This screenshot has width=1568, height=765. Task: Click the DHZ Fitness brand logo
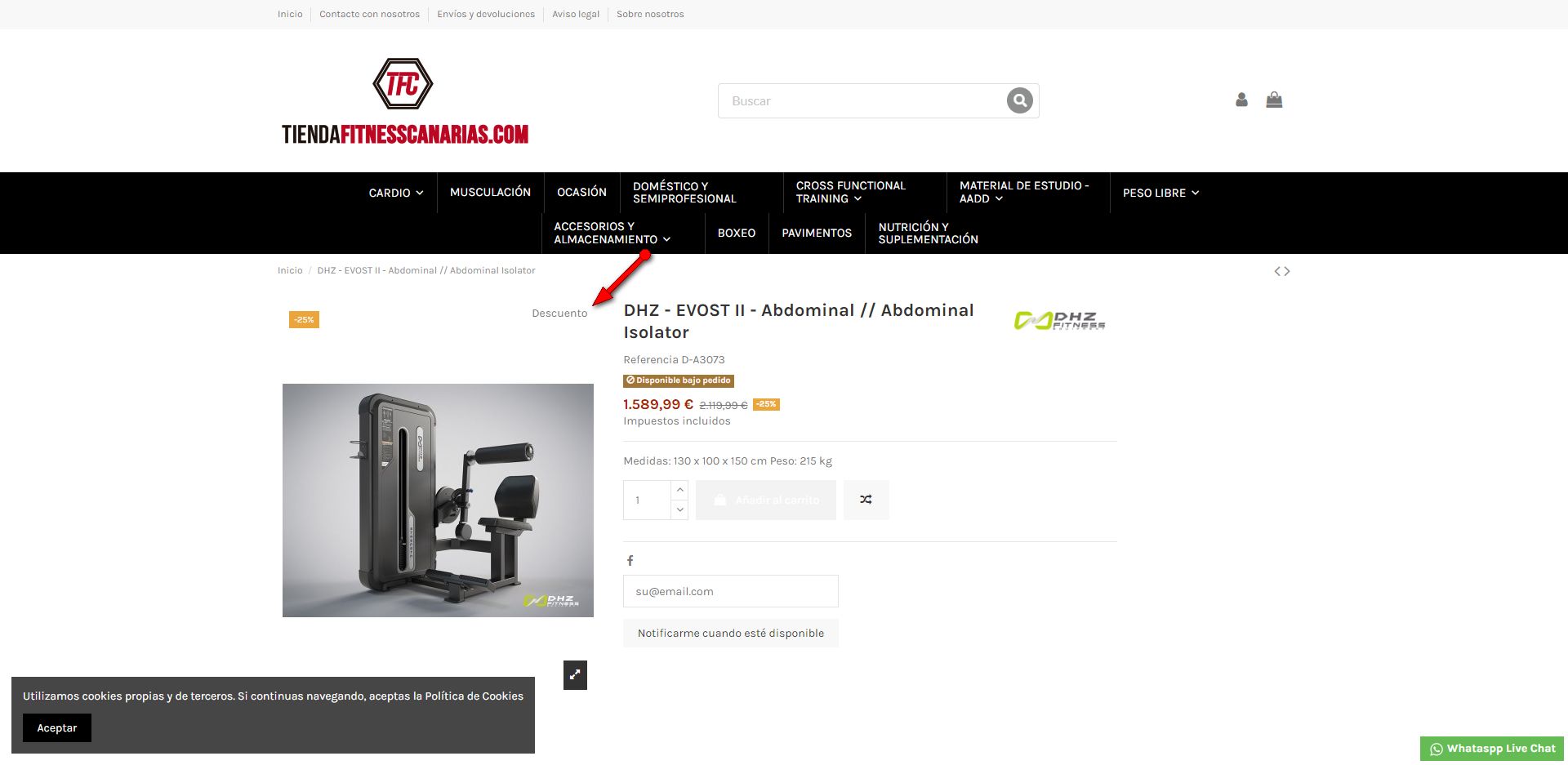(1059, 320)
